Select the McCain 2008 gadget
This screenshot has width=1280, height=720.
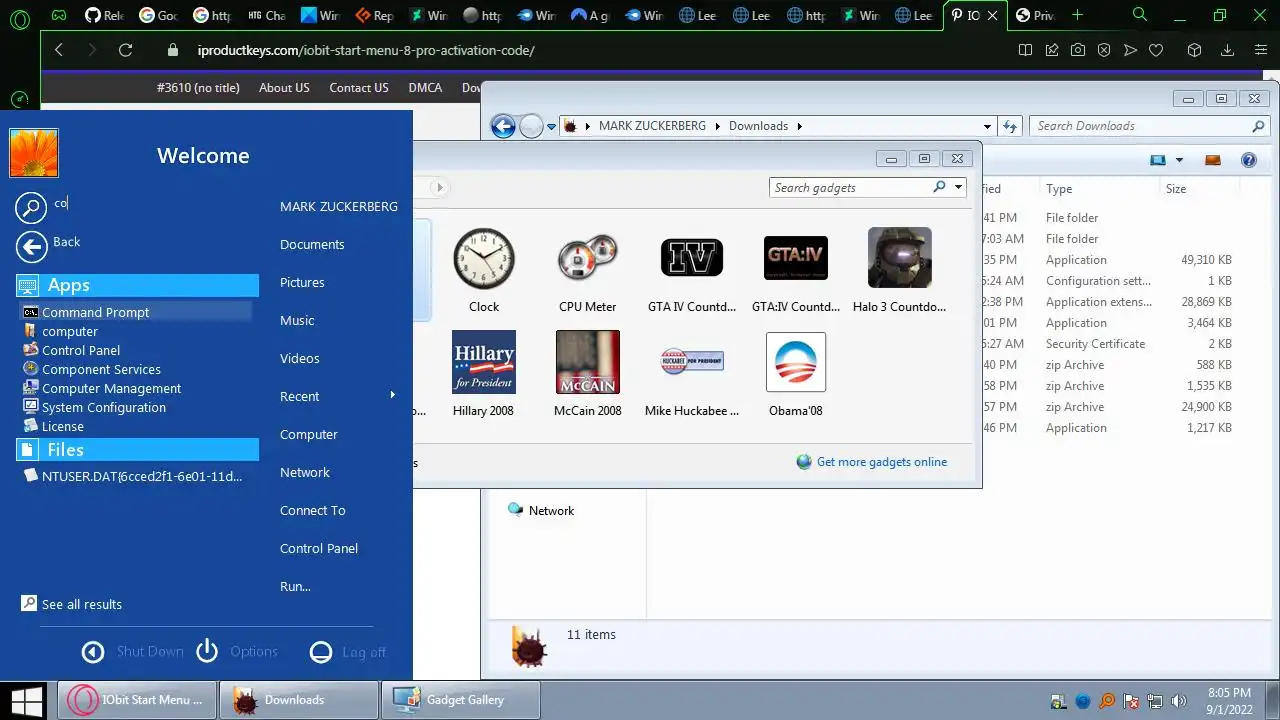click(588, 374)
